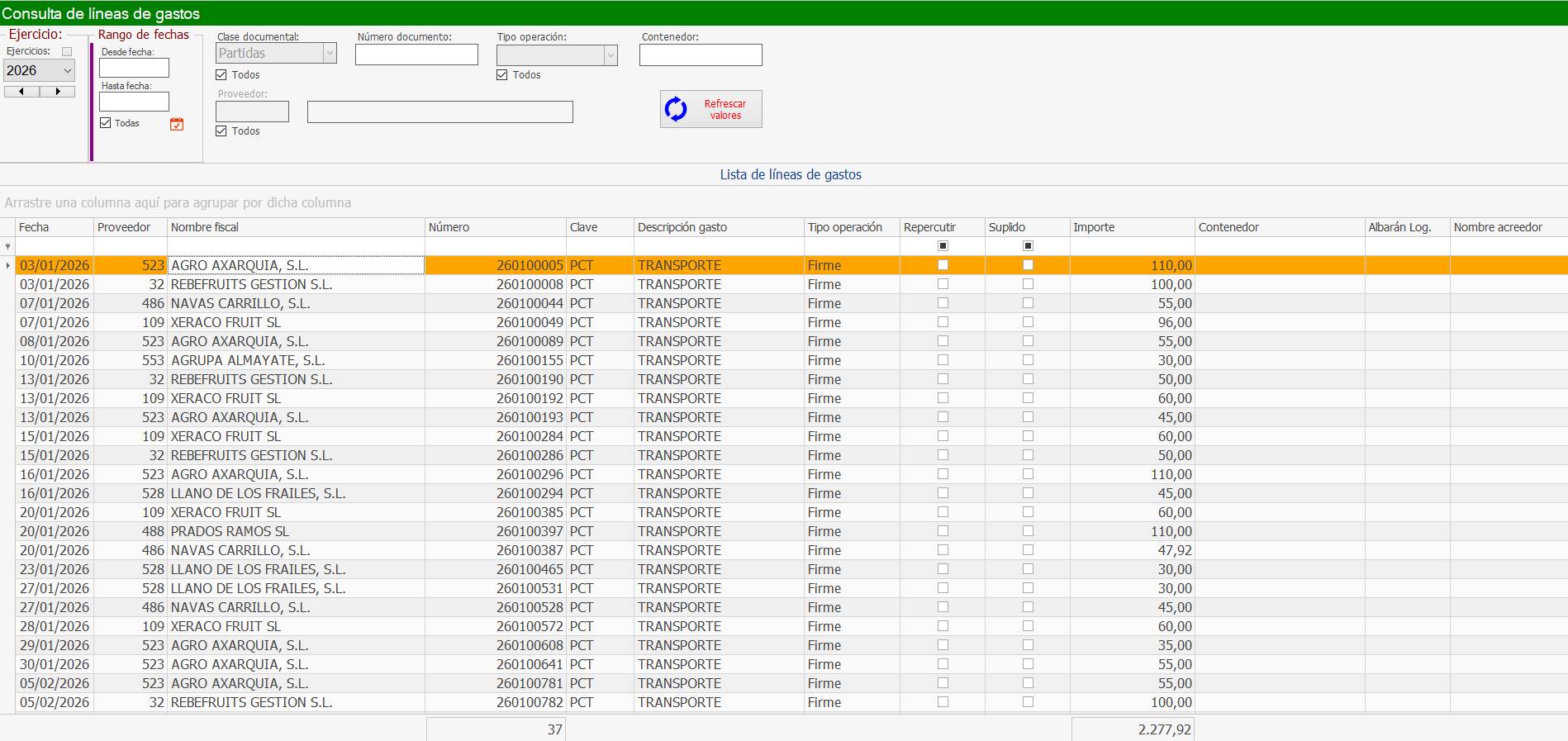The height and width of the screenshot is (741, 1568).
Task: Select the PRADOS RAMOS SL row
Action: [x=230, y=531]
